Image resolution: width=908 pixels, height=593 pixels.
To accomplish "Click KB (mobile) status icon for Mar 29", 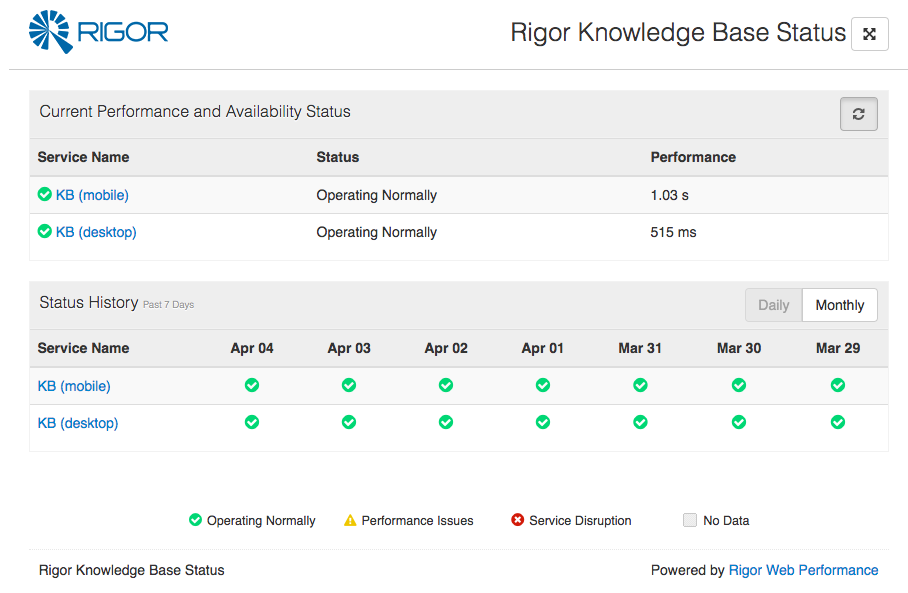I will (838, 385).
